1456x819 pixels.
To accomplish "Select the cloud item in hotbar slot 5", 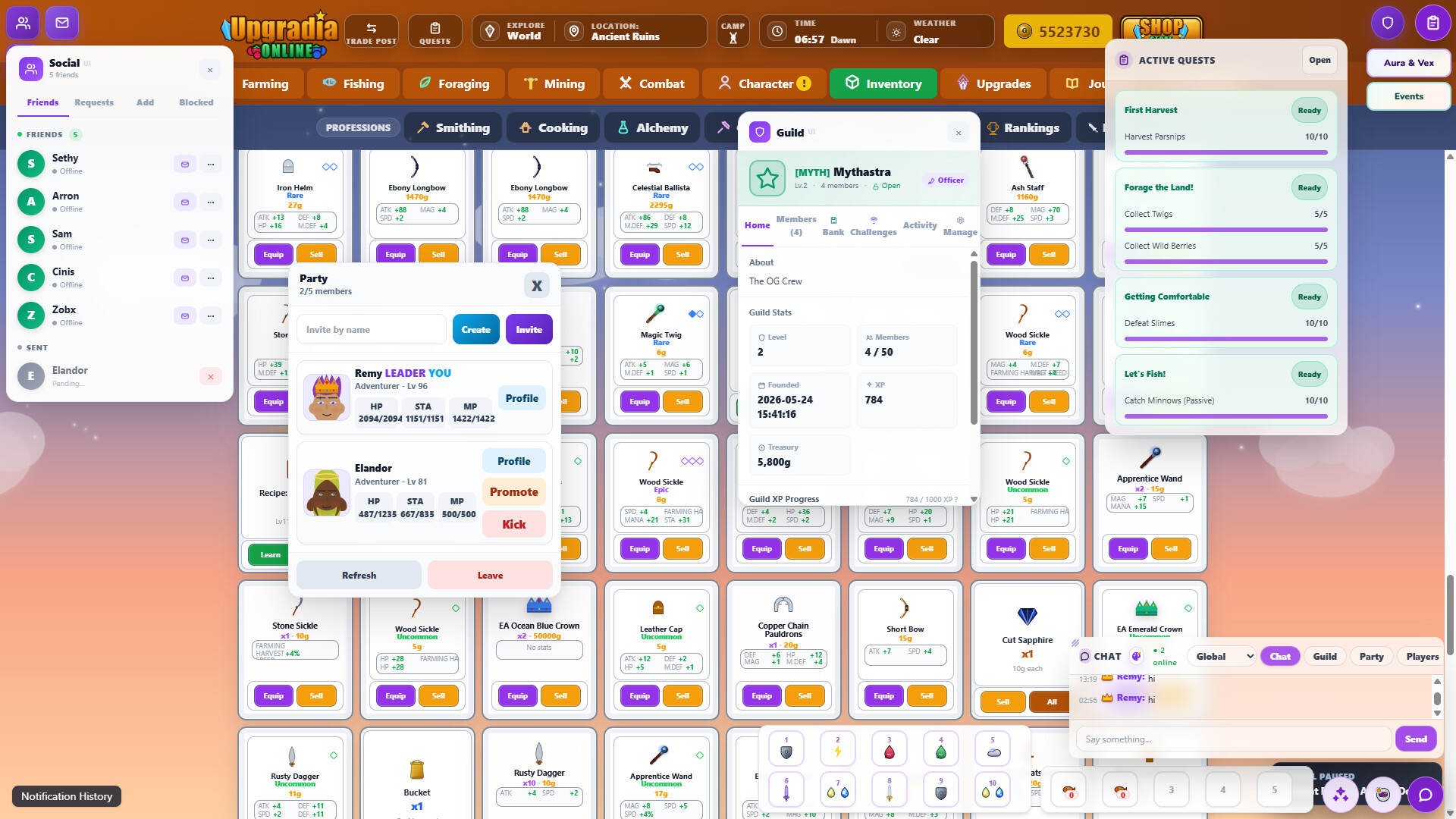I will [993, 748].
